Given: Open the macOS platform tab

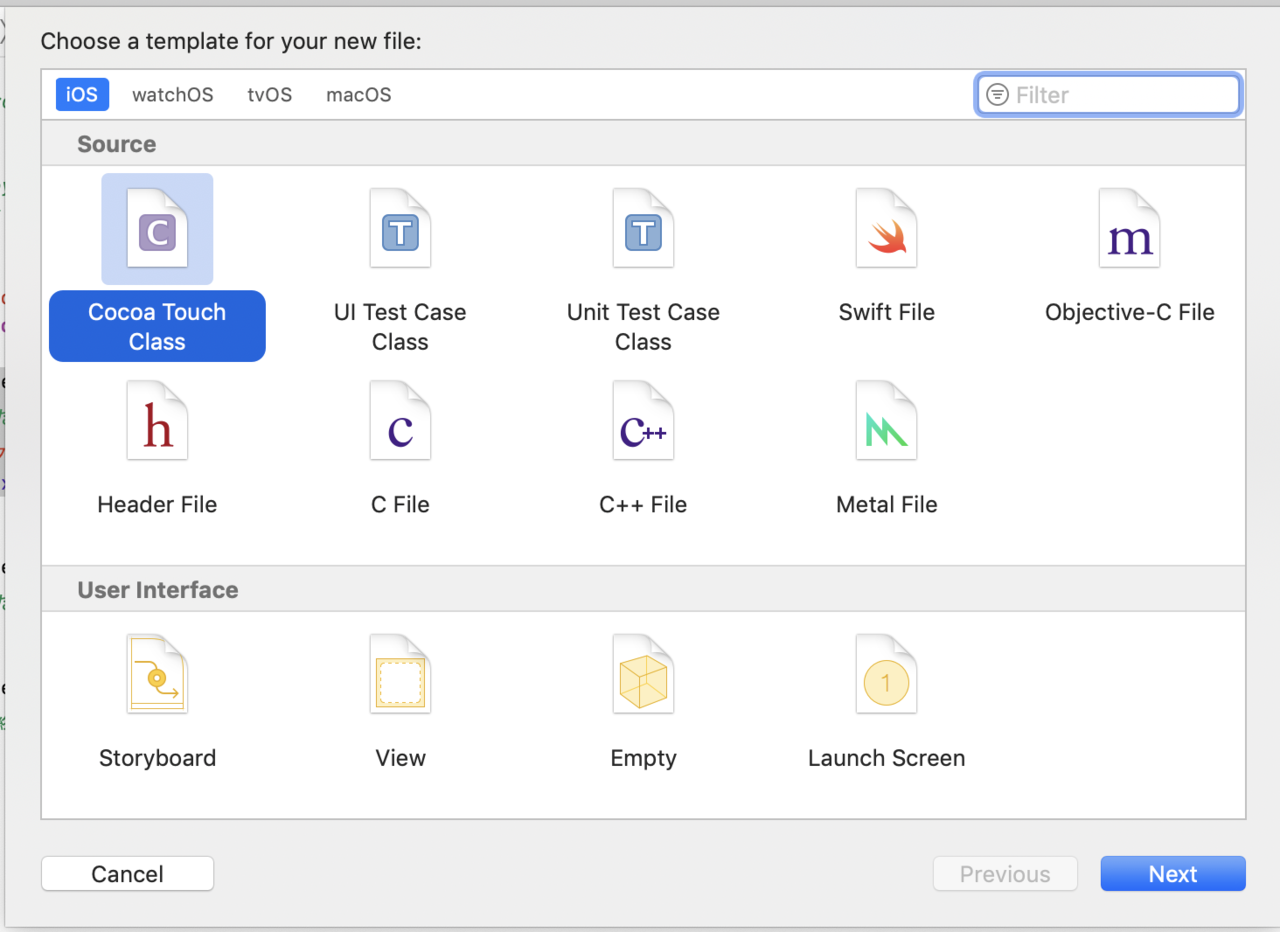Looking at the screenshot, I should point(358,95).
